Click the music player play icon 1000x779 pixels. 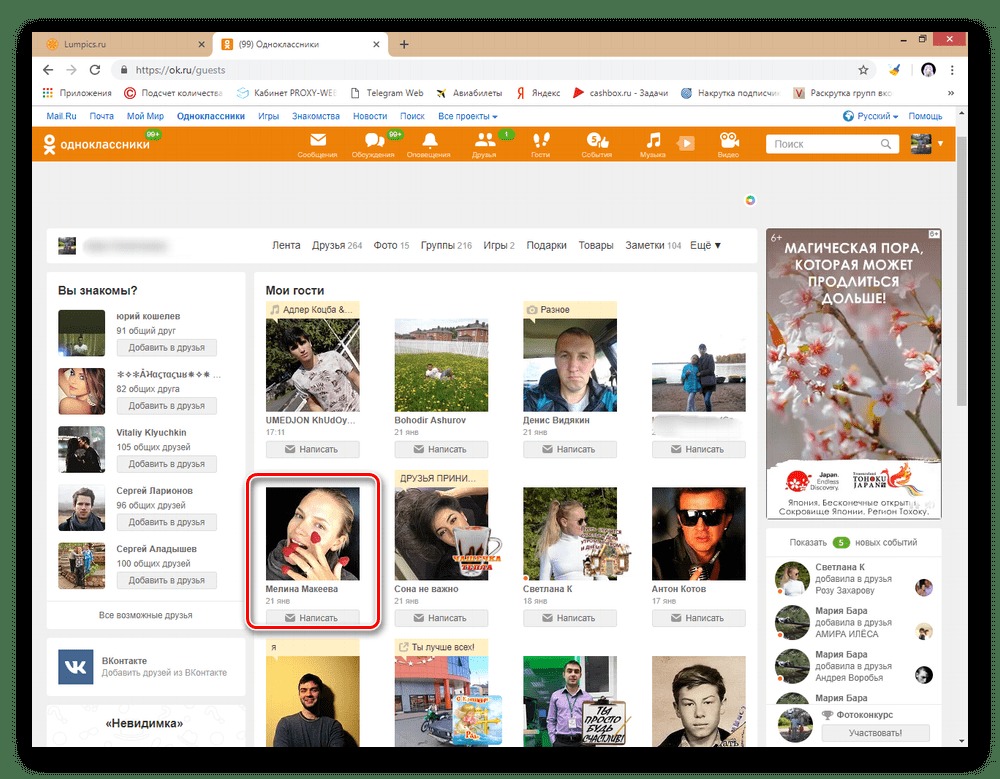click(x=686, y=143)
